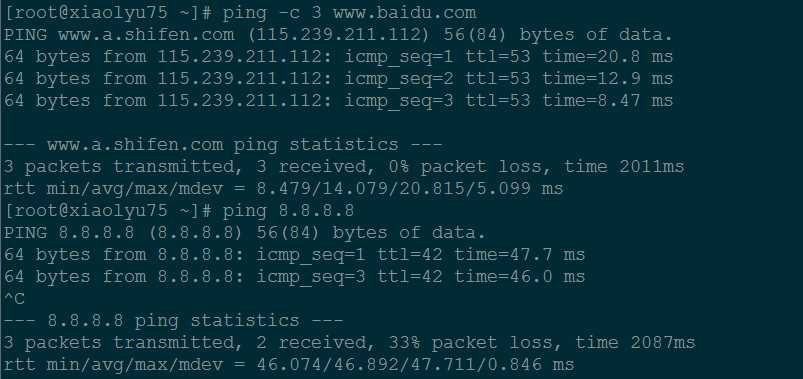This screenshot has width=803, height=379.
Task: Click the icmp_seq=2 ttl=53 text
Action: point(437,79)
